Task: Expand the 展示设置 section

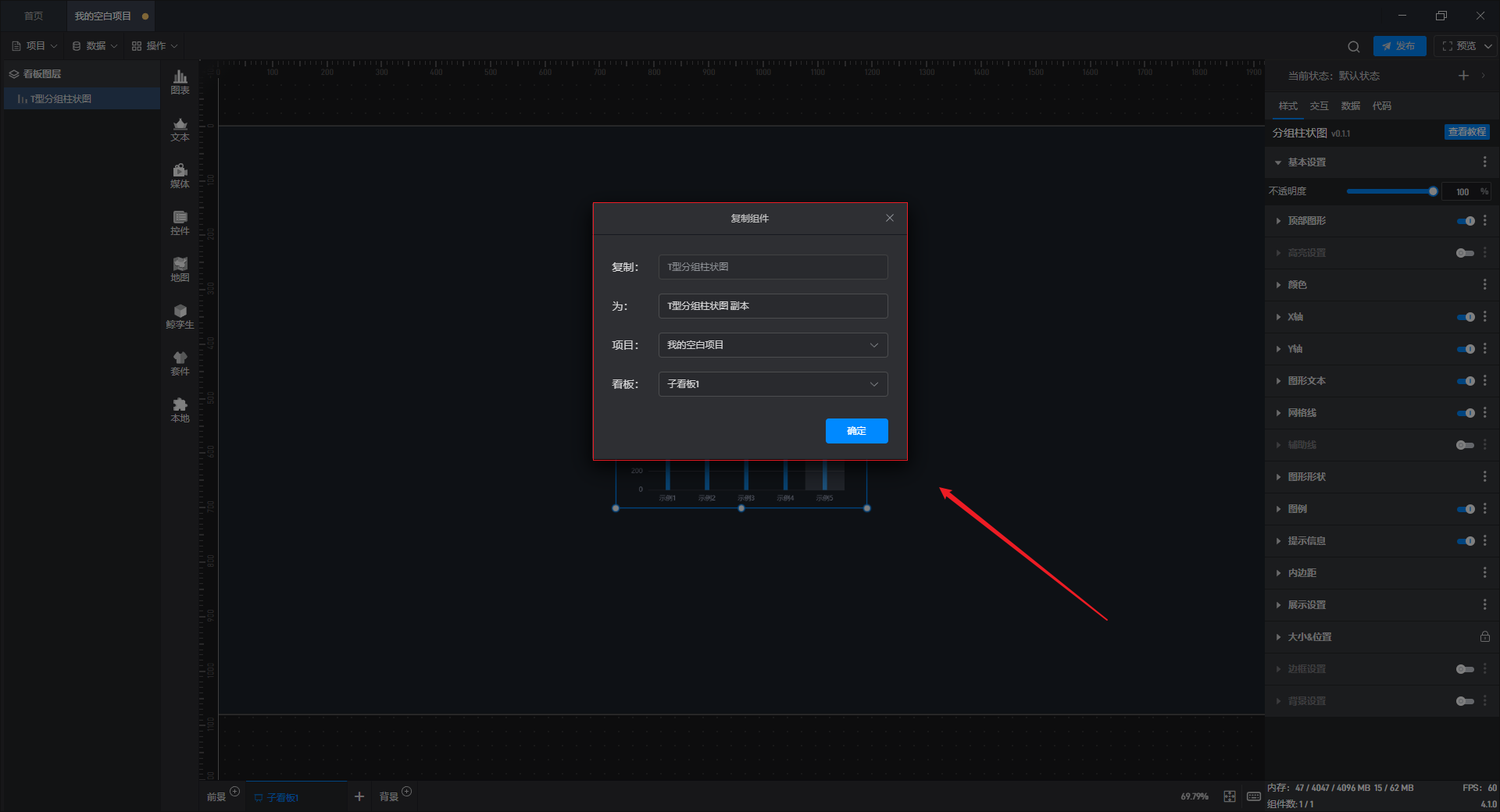Action: [1278, 605]
